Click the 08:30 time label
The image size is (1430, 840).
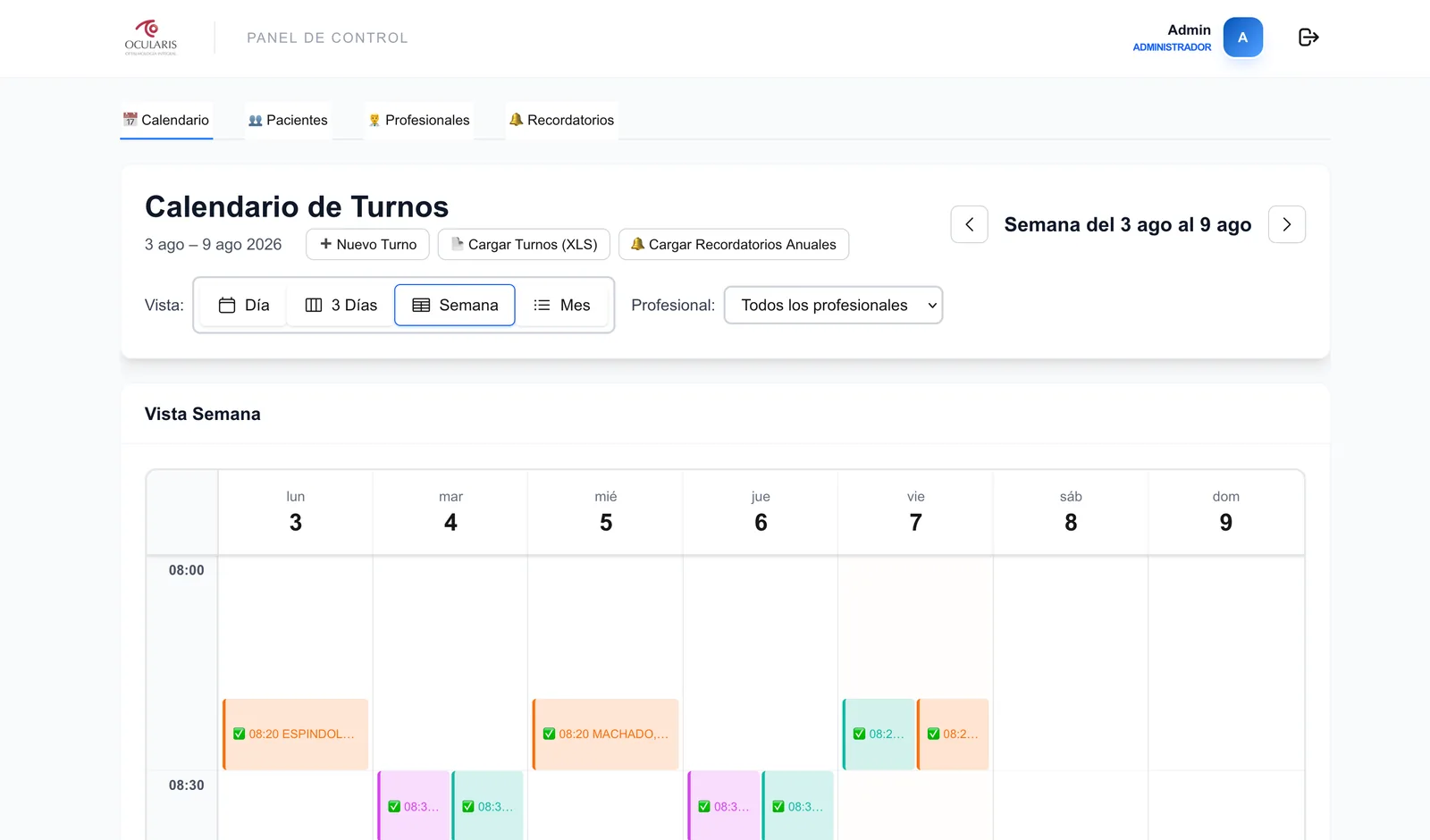(187, 785)
